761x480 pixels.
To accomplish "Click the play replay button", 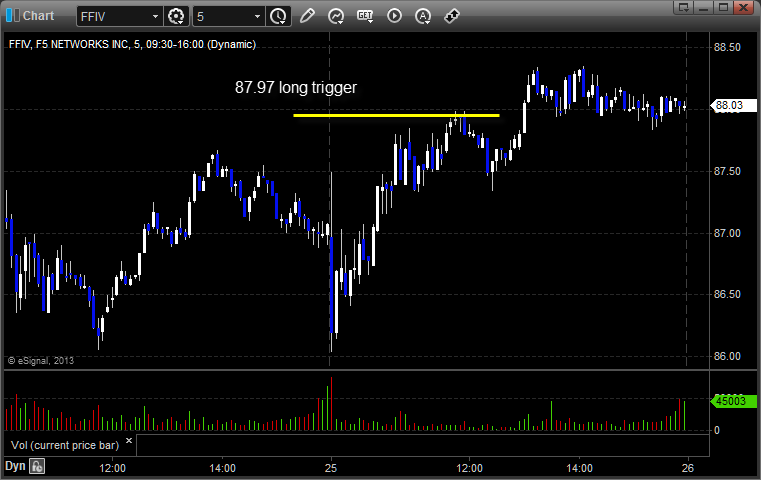I will pos(394,16).
